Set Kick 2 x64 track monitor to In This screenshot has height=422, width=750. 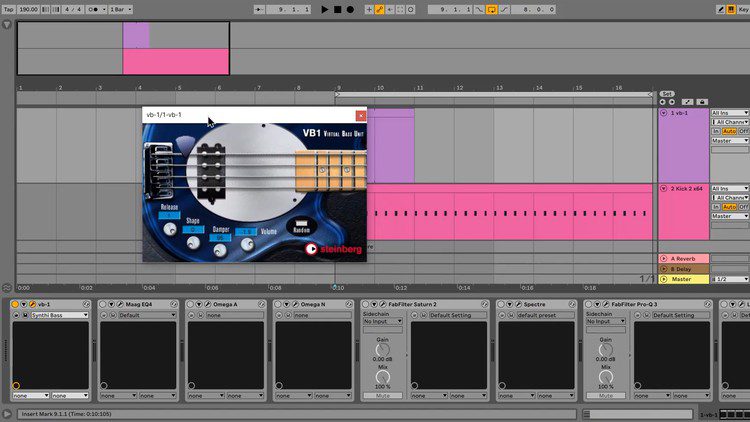pos(716,207)
